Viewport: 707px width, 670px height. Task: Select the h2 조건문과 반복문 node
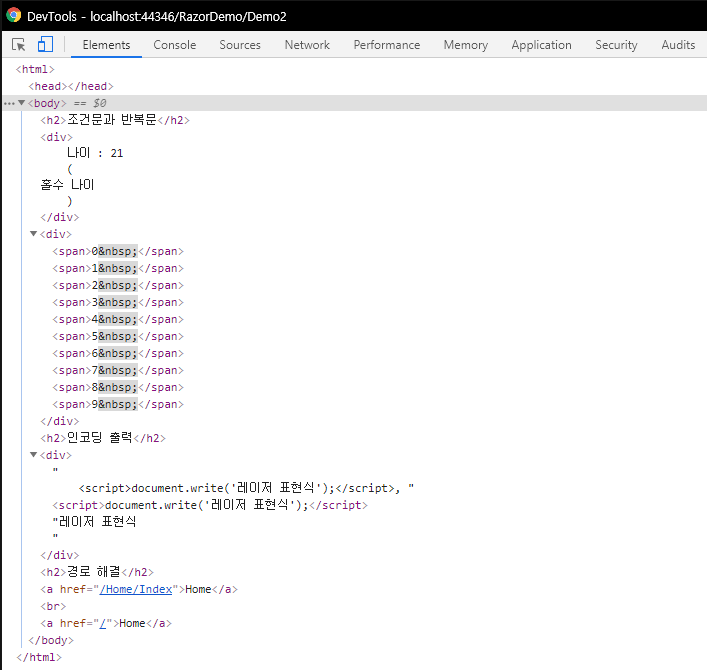coord(115,120)
